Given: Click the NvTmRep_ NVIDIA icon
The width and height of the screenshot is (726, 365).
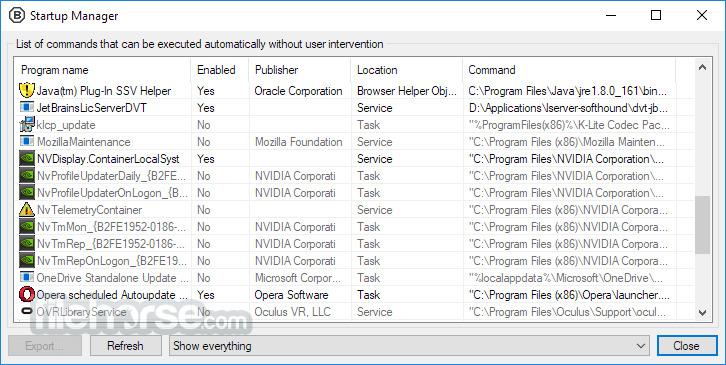Looking at the screenshot, I should pos(27,244).
